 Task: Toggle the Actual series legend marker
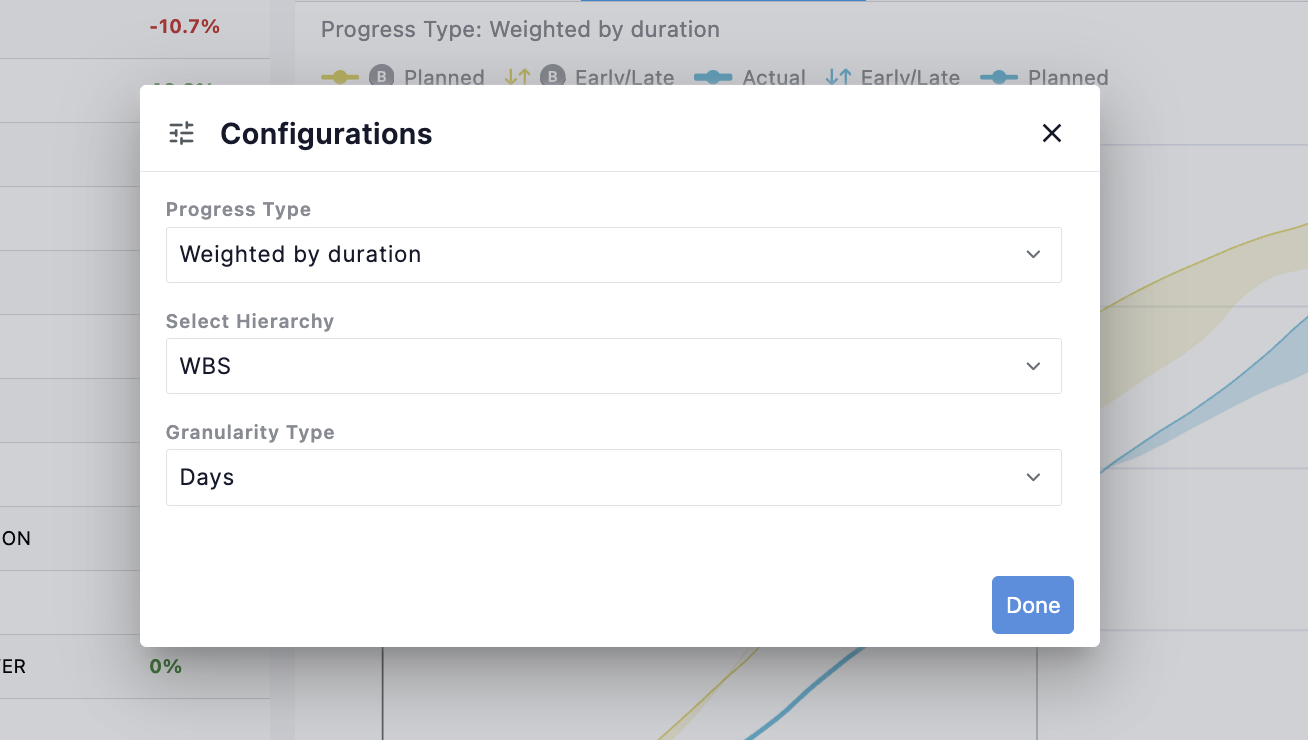713,77
